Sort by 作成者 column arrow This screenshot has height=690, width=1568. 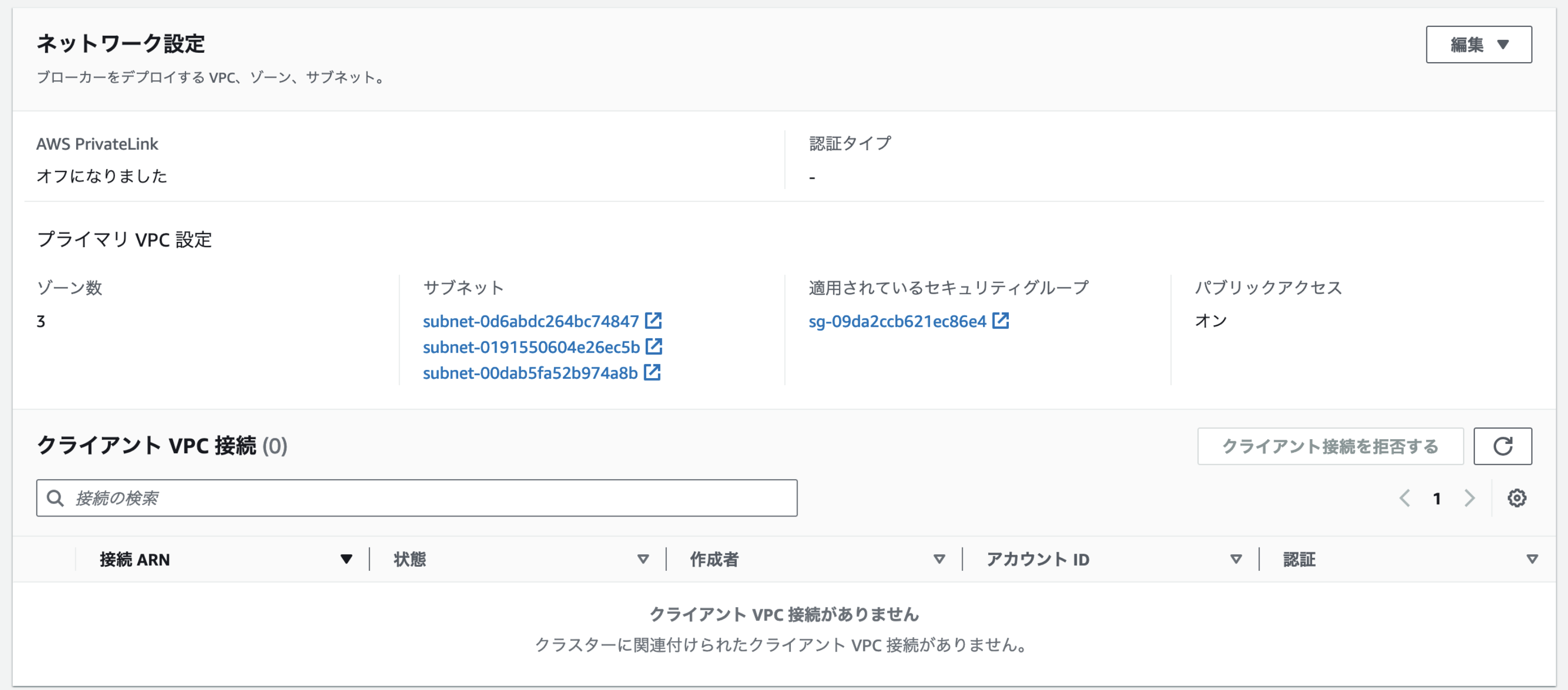[x=939, y=558]
